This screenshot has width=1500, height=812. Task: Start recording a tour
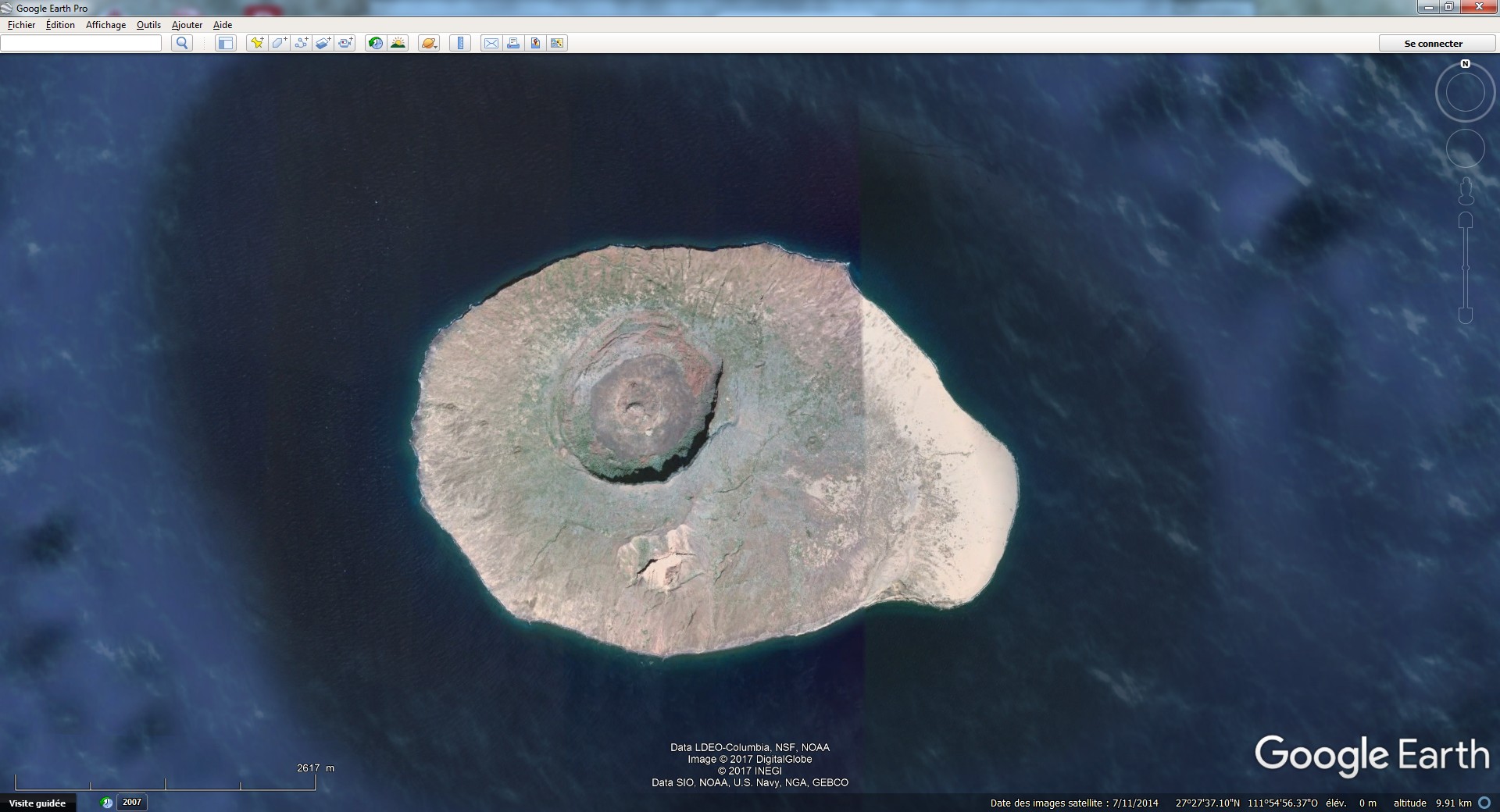click(345, 43)
